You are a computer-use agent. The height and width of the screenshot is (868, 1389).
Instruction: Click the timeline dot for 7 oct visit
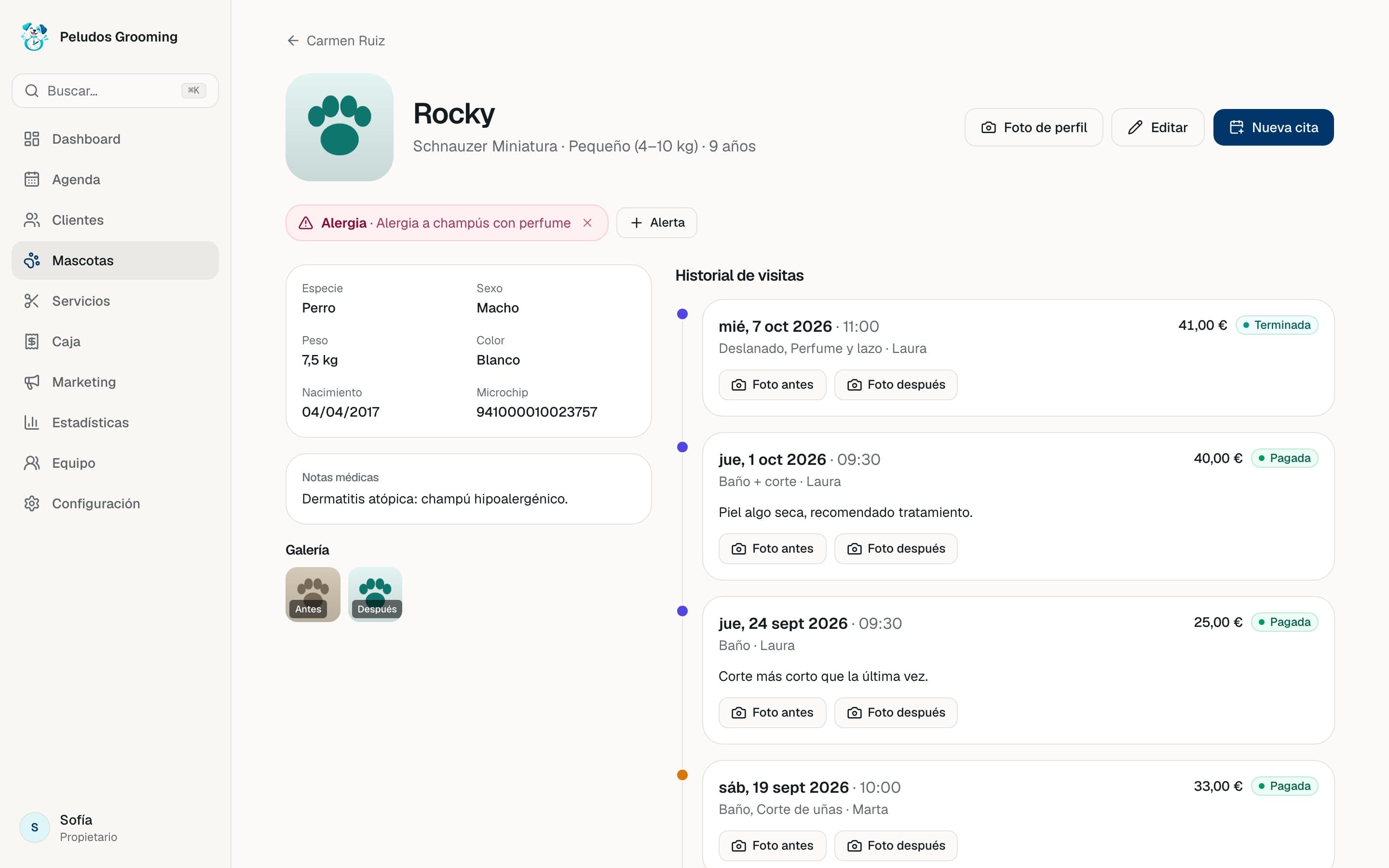pyautogui.click(x=682, y=314)
